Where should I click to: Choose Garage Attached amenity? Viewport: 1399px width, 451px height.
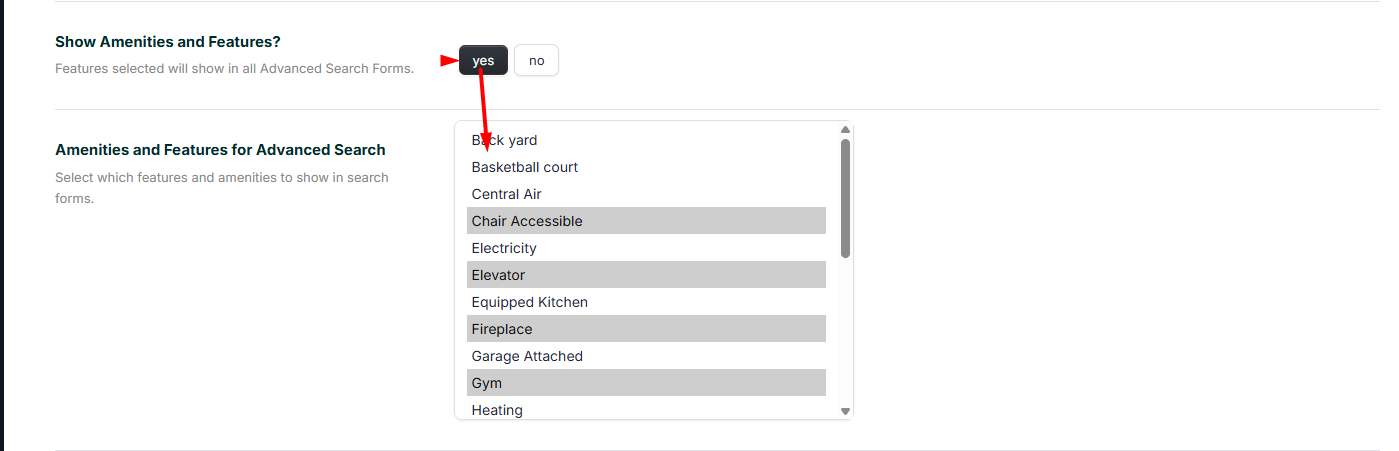click(x=527, y=356)
